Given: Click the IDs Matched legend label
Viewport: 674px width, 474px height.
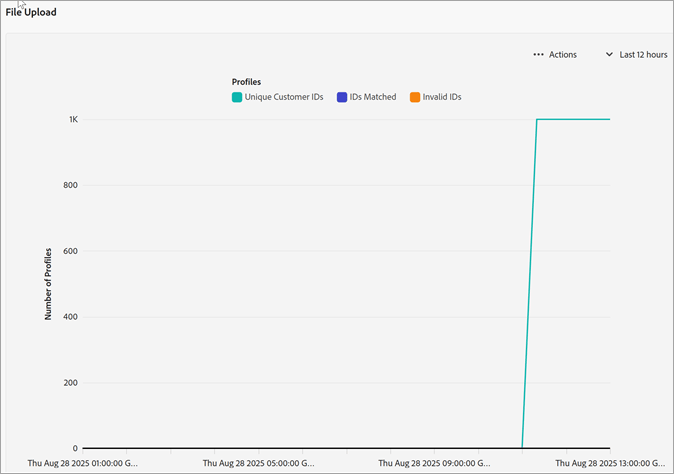Looking at the screenshot, I should pyautogui.click(x=373, y=97).
